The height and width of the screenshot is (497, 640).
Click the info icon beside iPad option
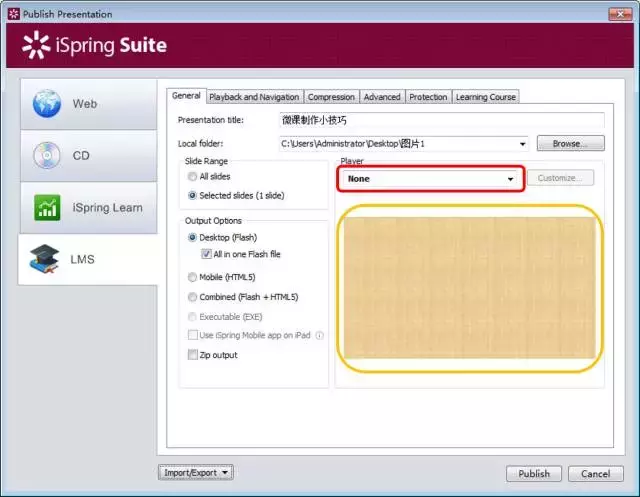coord(320,335)
